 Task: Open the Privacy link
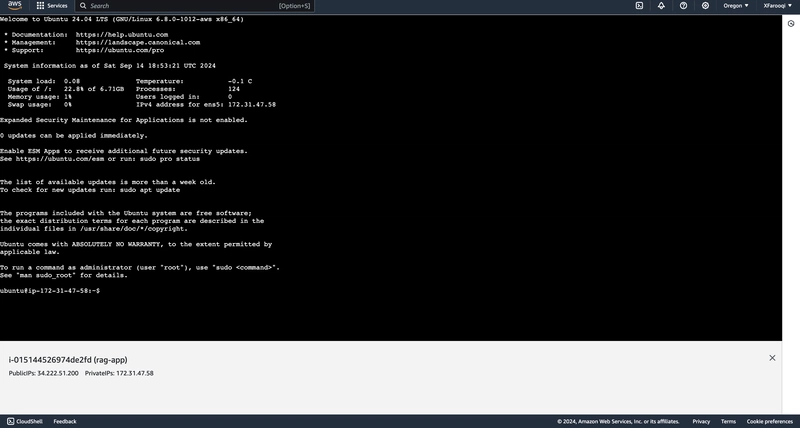tap(701, 421)
